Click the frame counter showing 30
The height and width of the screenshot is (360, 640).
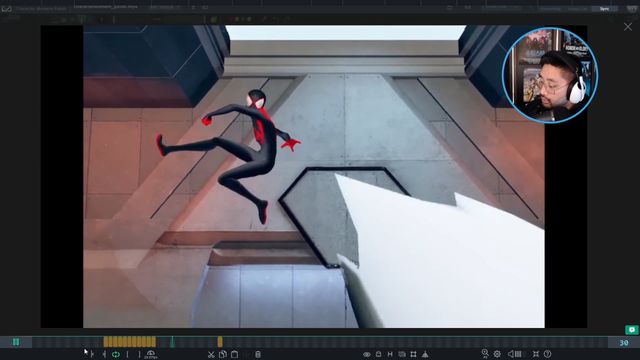tap(624, 342)
